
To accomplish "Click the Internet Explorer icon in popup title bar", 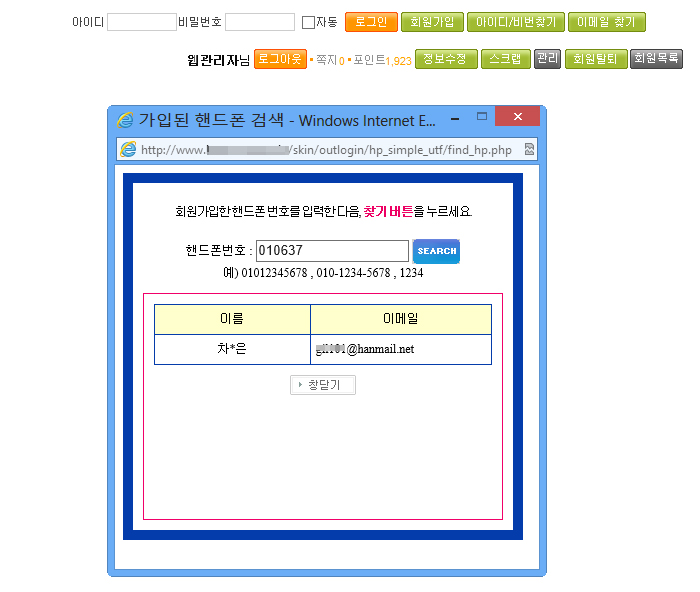I will (x=125, y=120).
